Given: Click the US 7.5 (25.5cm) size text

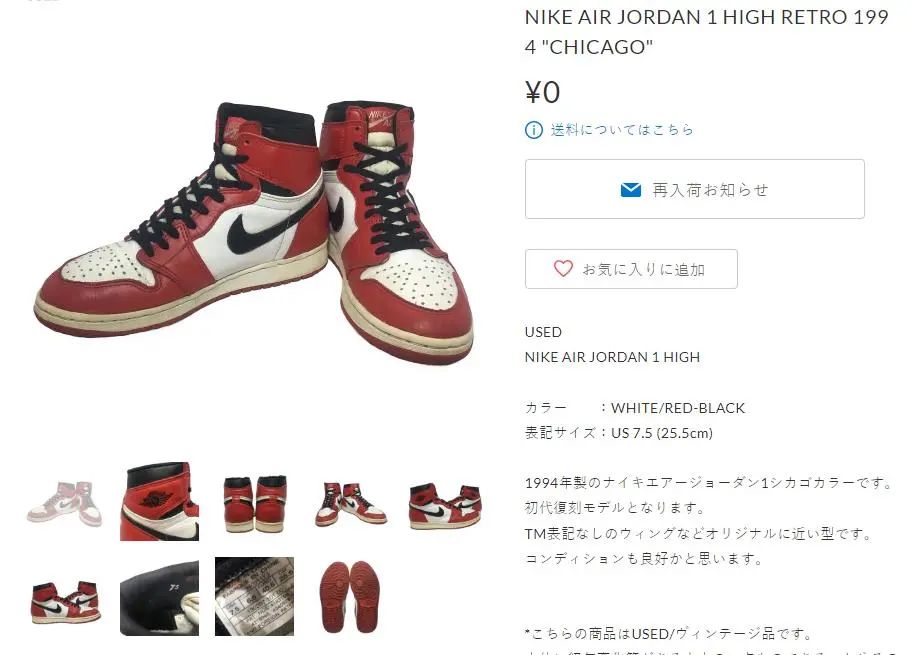Looking at the screenshot, I should tap(661, 433).
